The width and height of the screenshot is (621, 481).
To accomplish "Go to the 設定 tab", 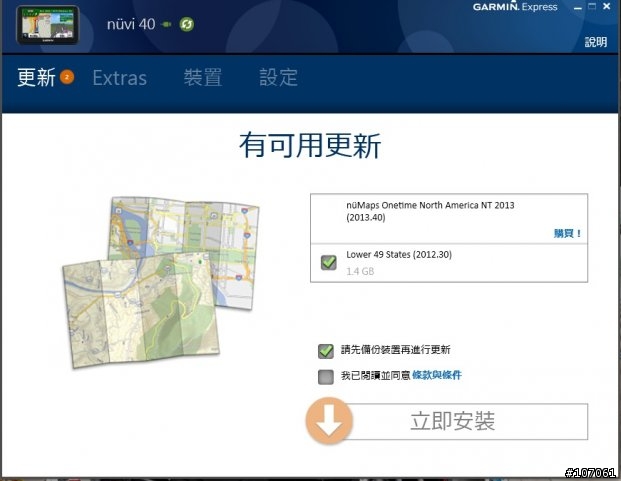I will coord(278,77).
